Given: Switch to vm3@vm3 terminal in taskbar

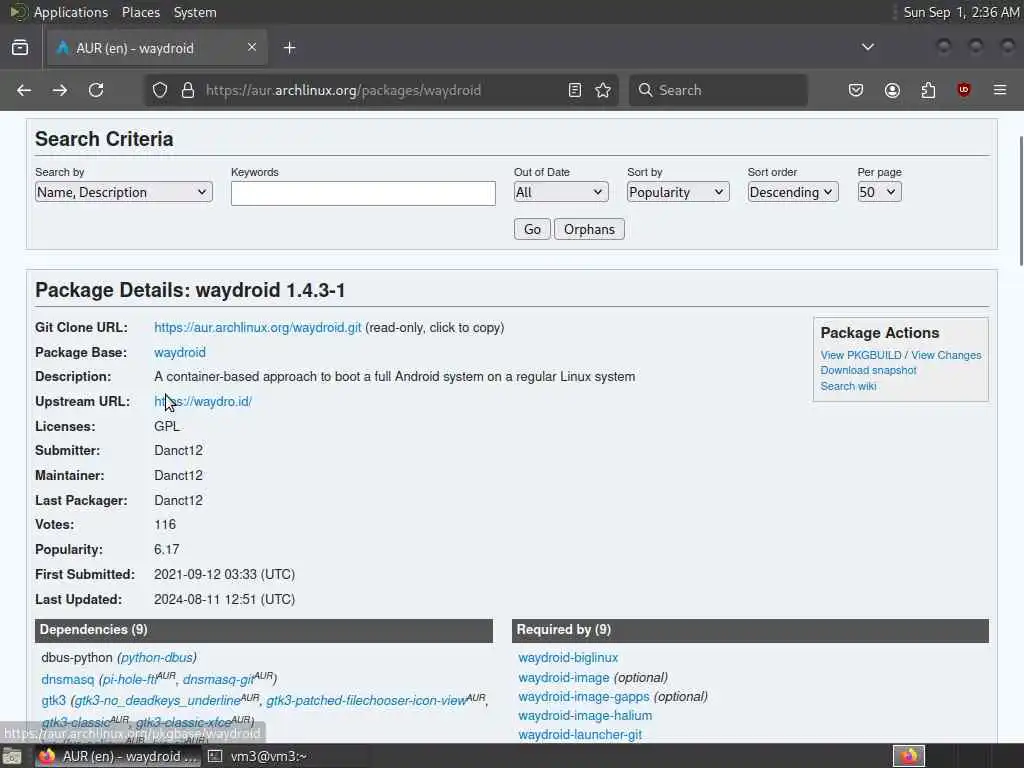Looking at the screenshot, I should click(259, 756).
